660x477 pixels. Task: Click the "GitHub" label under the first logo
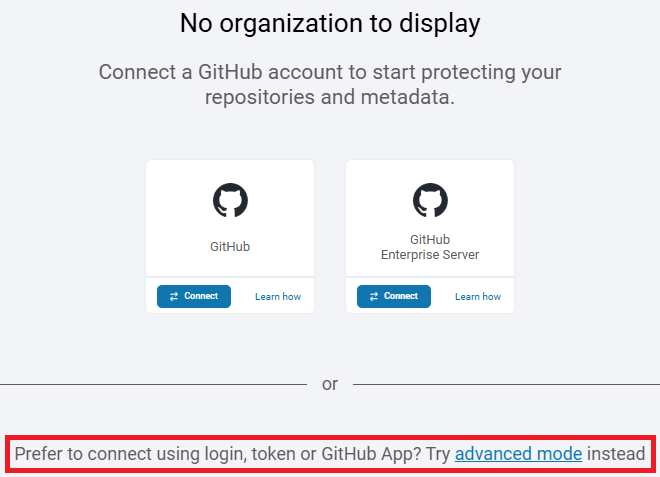click(230, 246)
